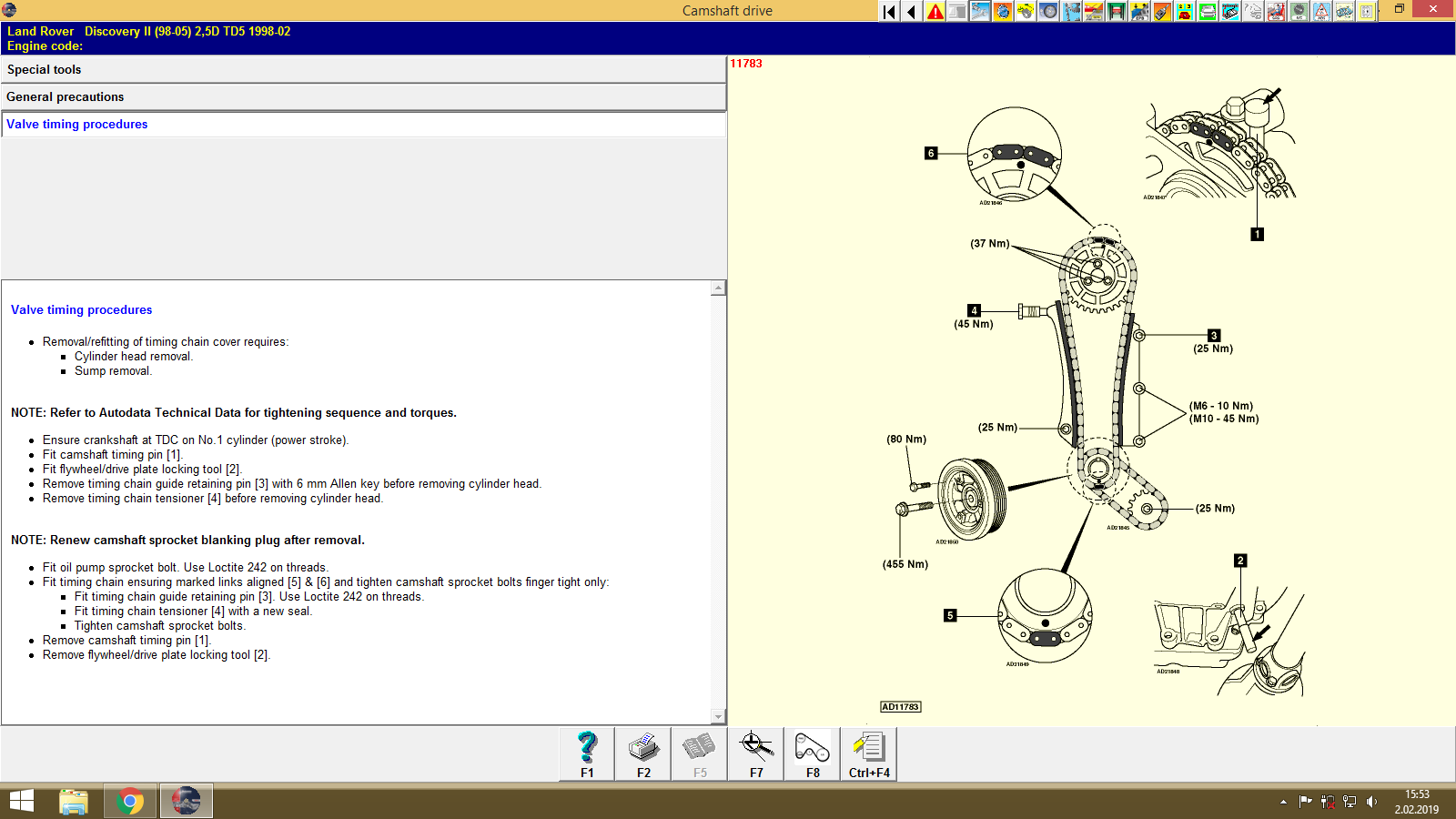Click the blue Valve timing procedures heading
This screenshot has height=819, width=1456.
(x=81, y=309)
